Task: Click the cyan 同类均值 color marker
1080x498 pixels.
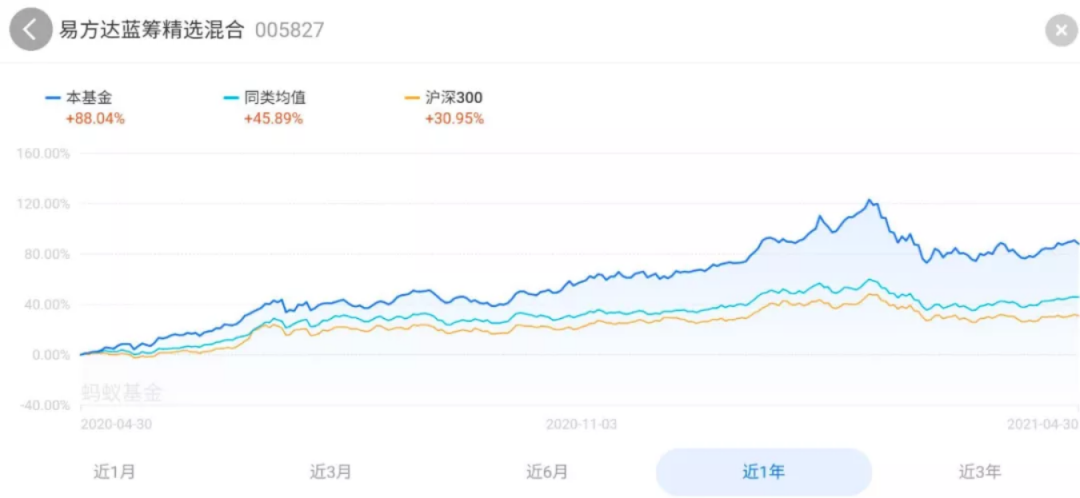Action: 232,98
